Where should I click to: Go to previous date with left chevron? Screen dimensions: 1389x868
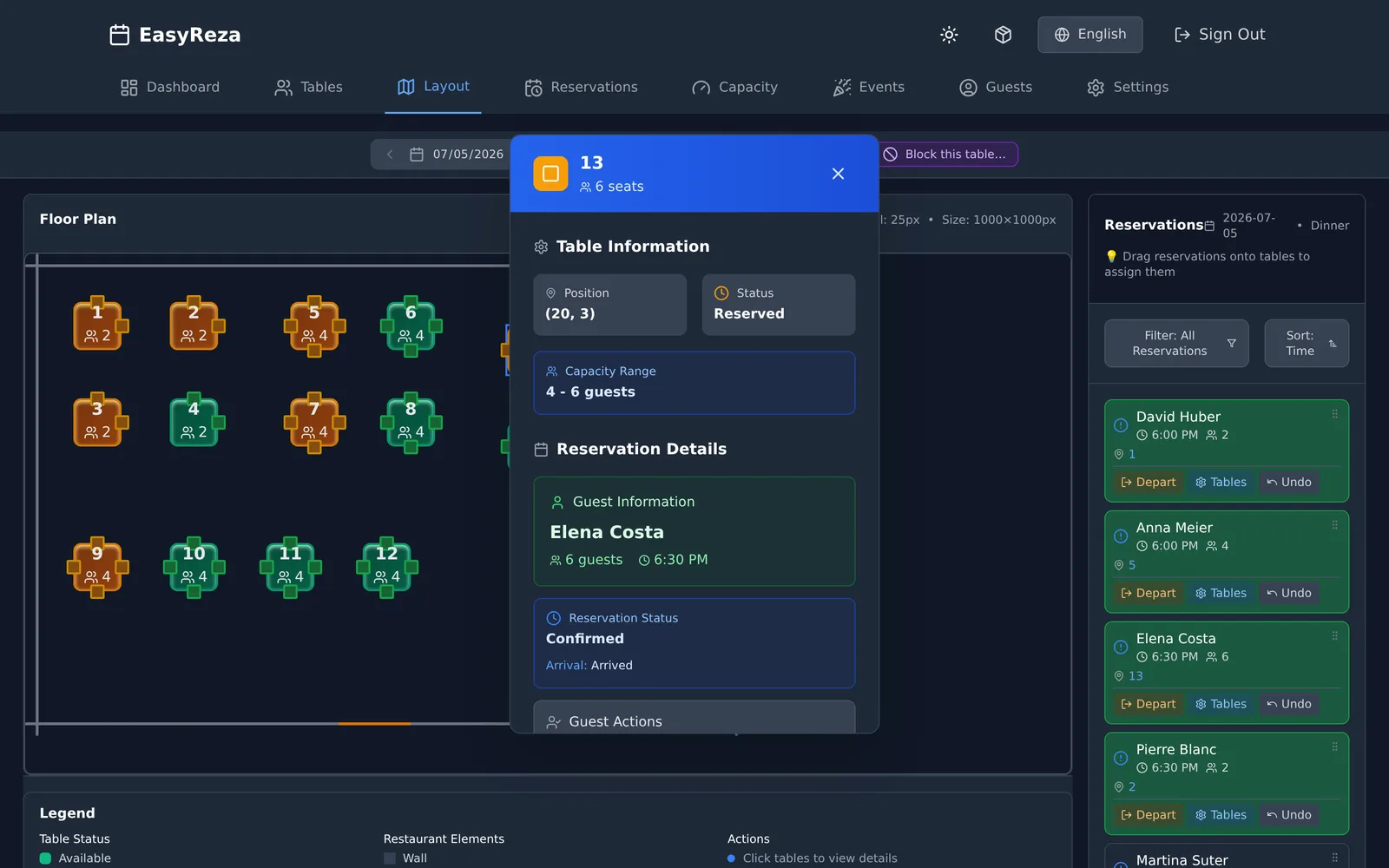tap(390, 155)
